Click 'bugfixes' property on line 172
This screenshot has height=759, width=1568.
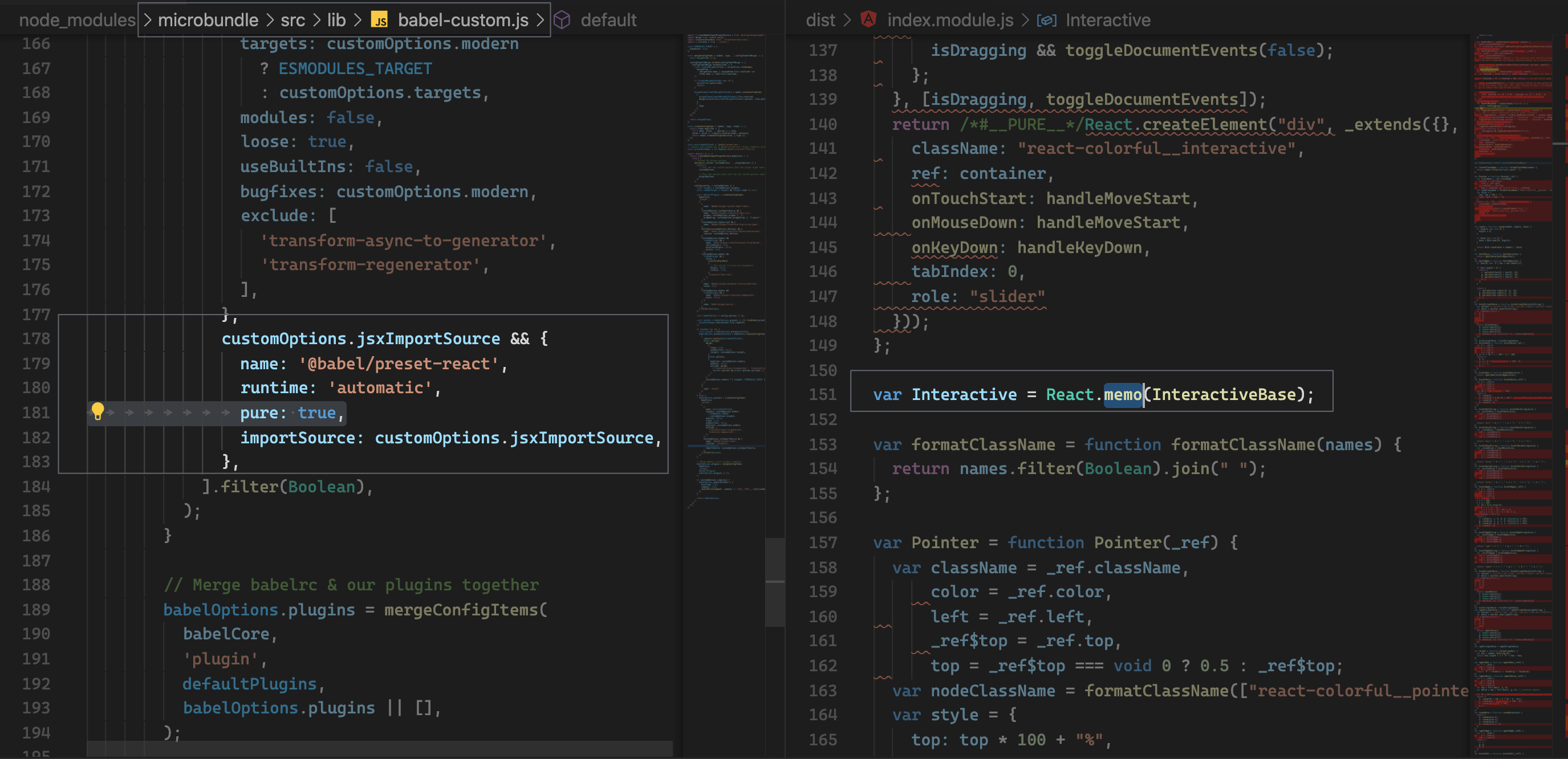(x=278, y=191)
